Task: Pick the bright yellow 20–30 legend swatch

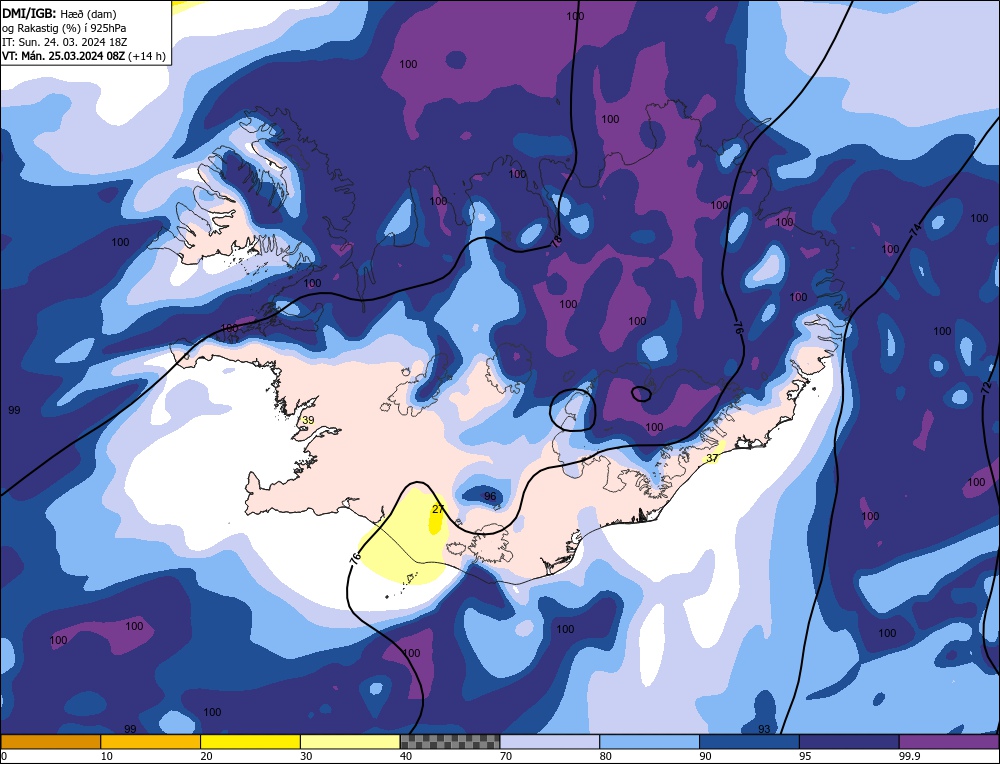Action: pos(250,742)
